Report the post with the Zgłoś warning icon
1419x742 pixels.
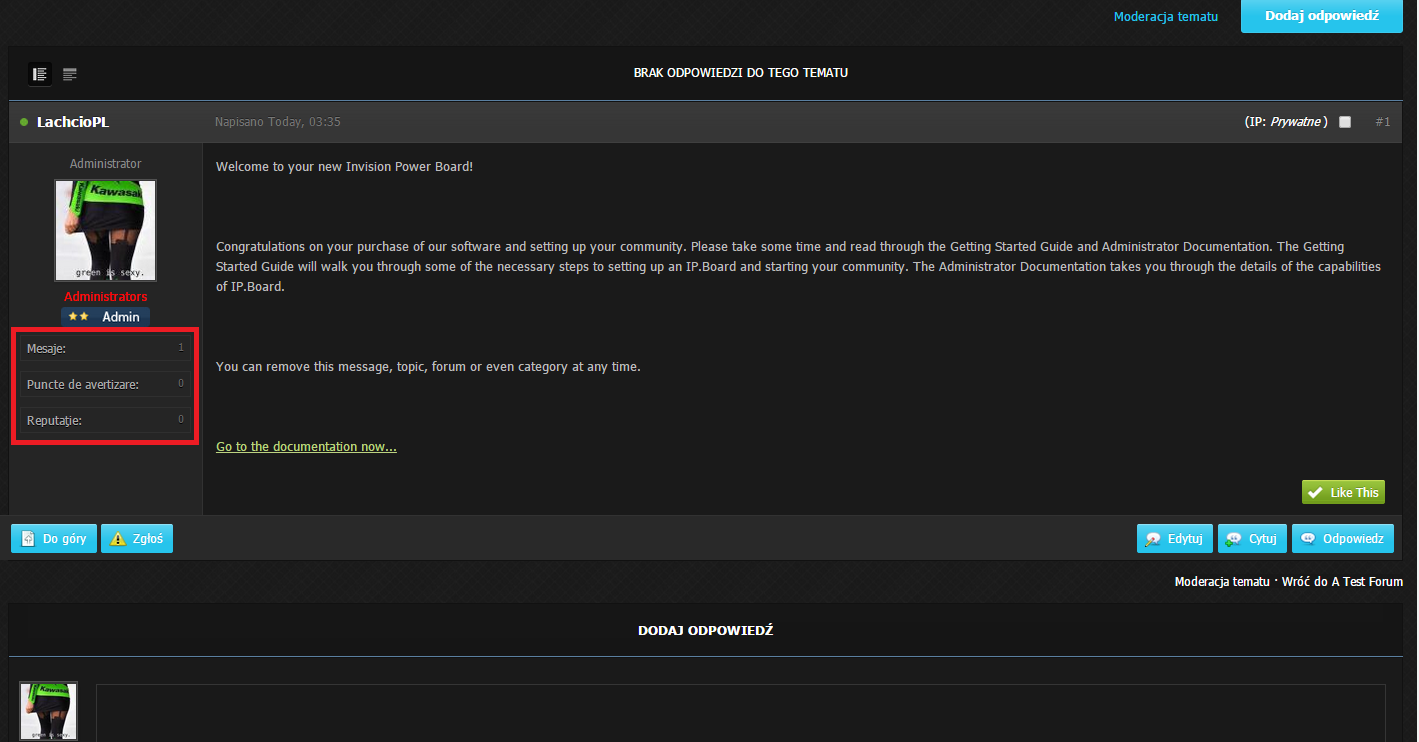point(137,539)
